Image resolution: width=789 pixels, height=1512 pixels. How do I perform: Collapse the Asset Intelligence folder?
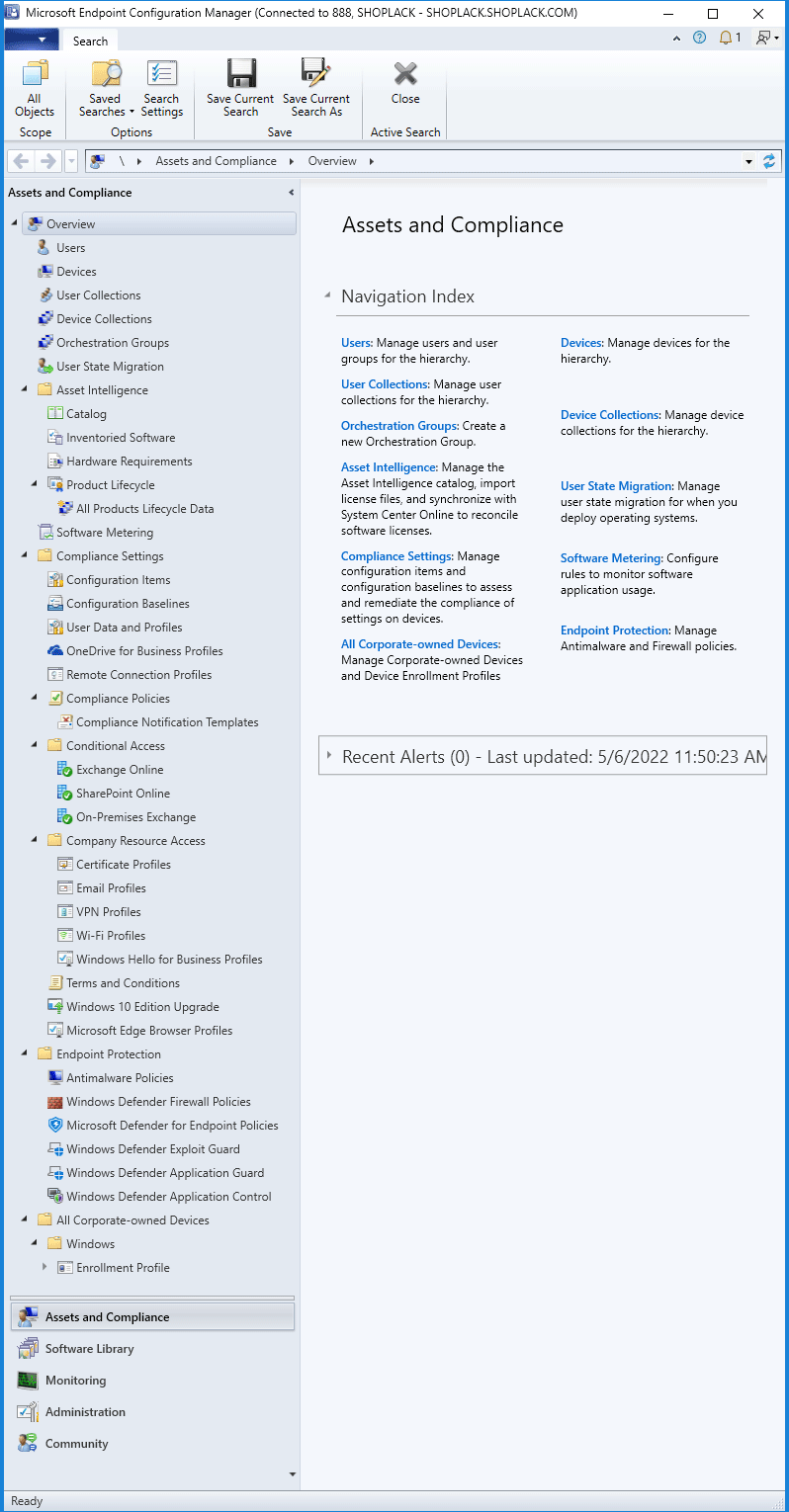tap(25, 390)
